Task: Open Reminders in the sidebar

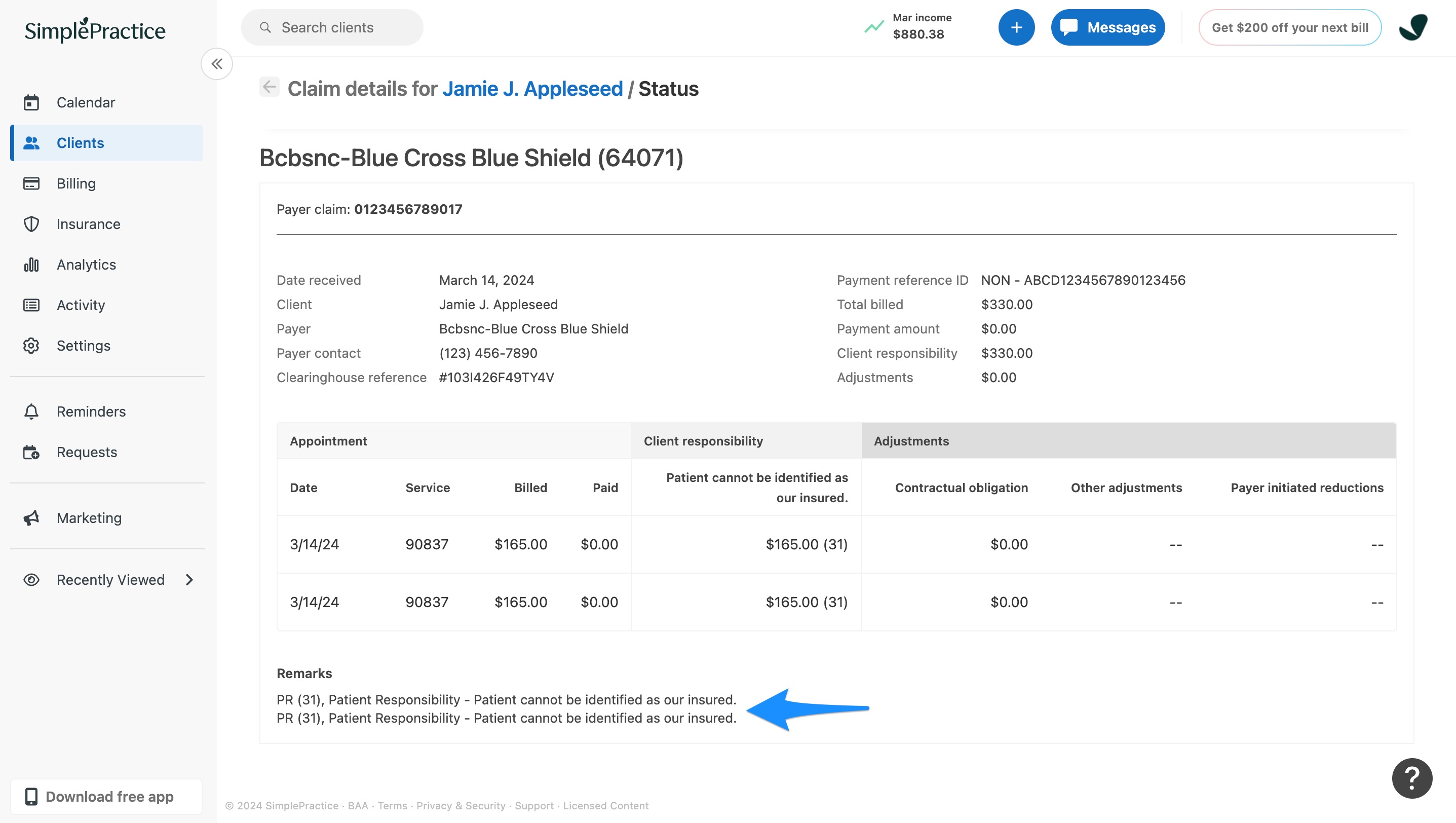Action: pyautogui.click(x=91, y=411)
